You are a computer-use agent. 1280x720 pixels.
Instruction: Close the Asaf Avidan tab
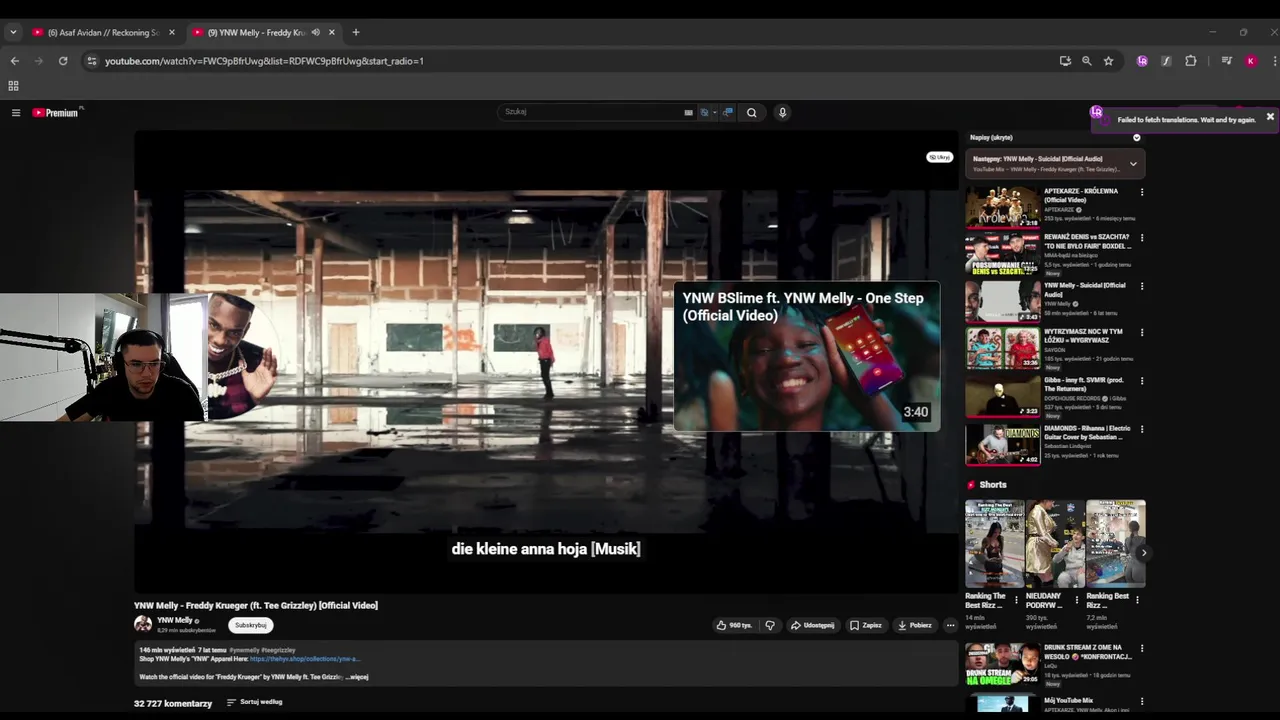(171, 32)
